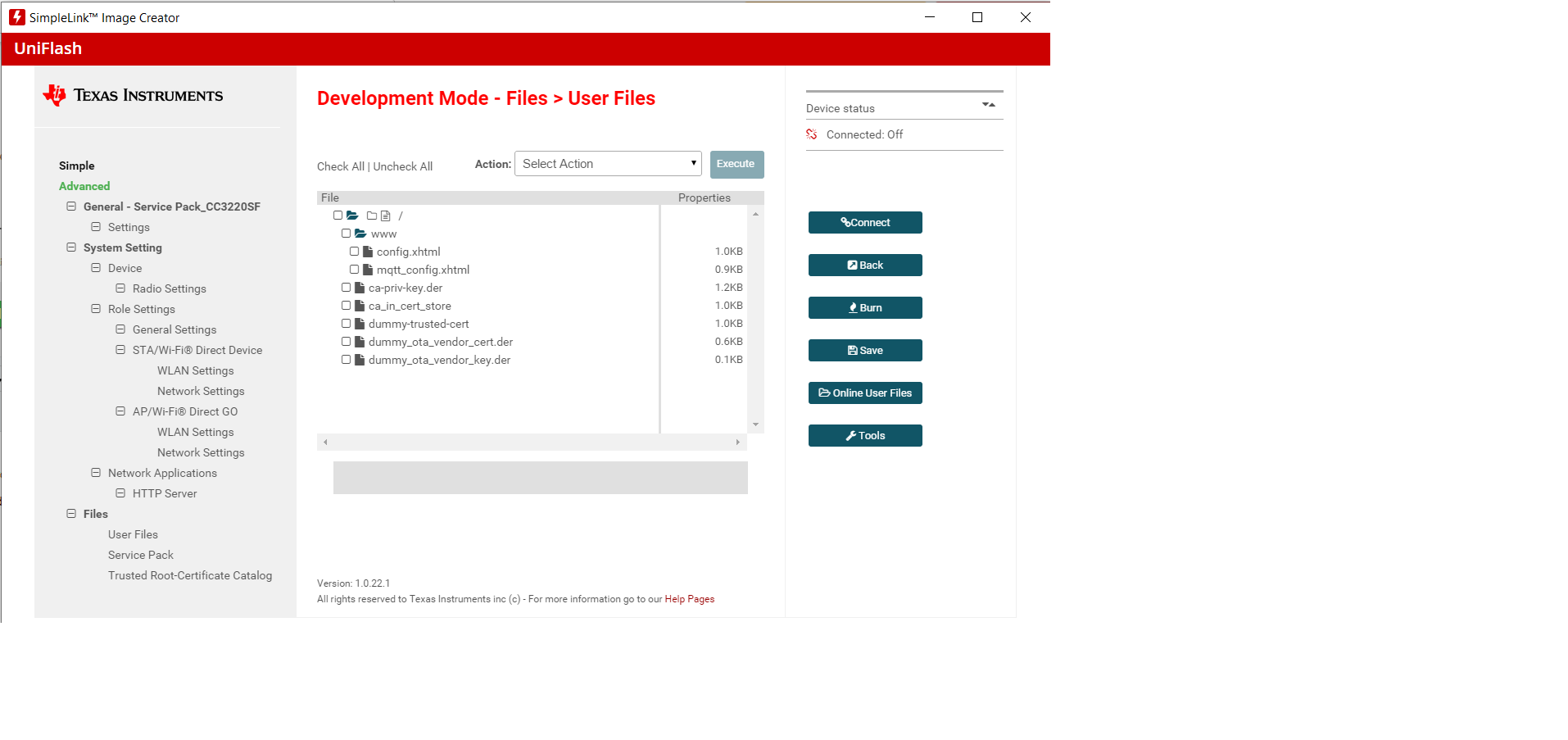1568x740 pixels.
Task: Click the file icon beside config.xhtml
Action: [368, 252]
